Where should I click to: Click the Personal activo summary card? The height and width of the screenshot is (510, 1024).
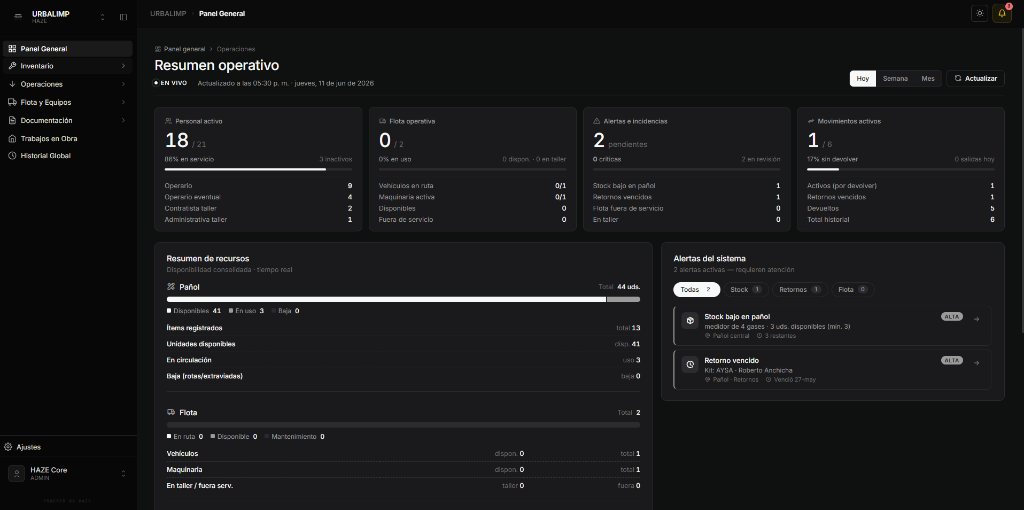(258, 169)
